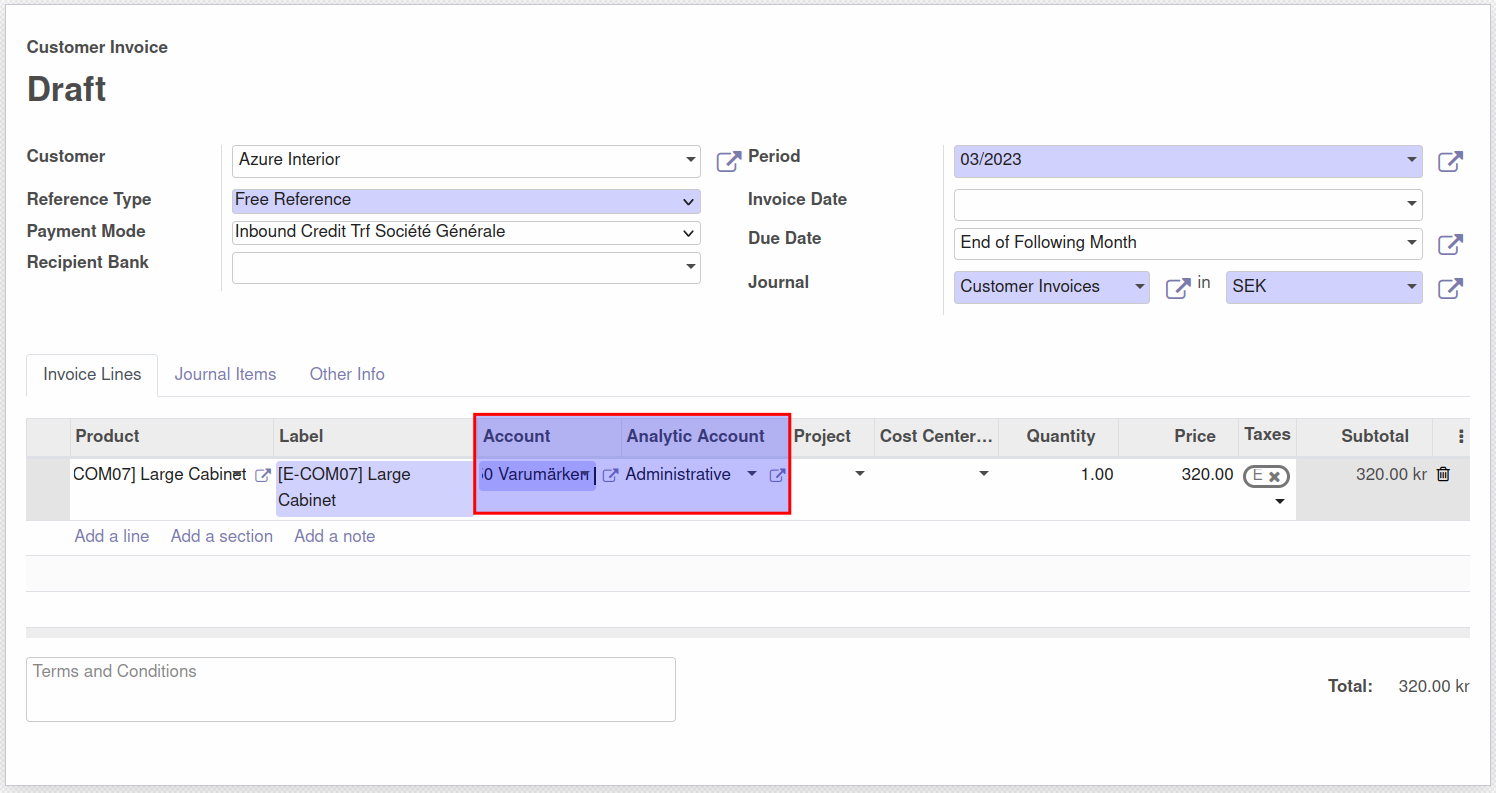
Task: Open Varumärken account external link
Action: (x=610, y=475)
